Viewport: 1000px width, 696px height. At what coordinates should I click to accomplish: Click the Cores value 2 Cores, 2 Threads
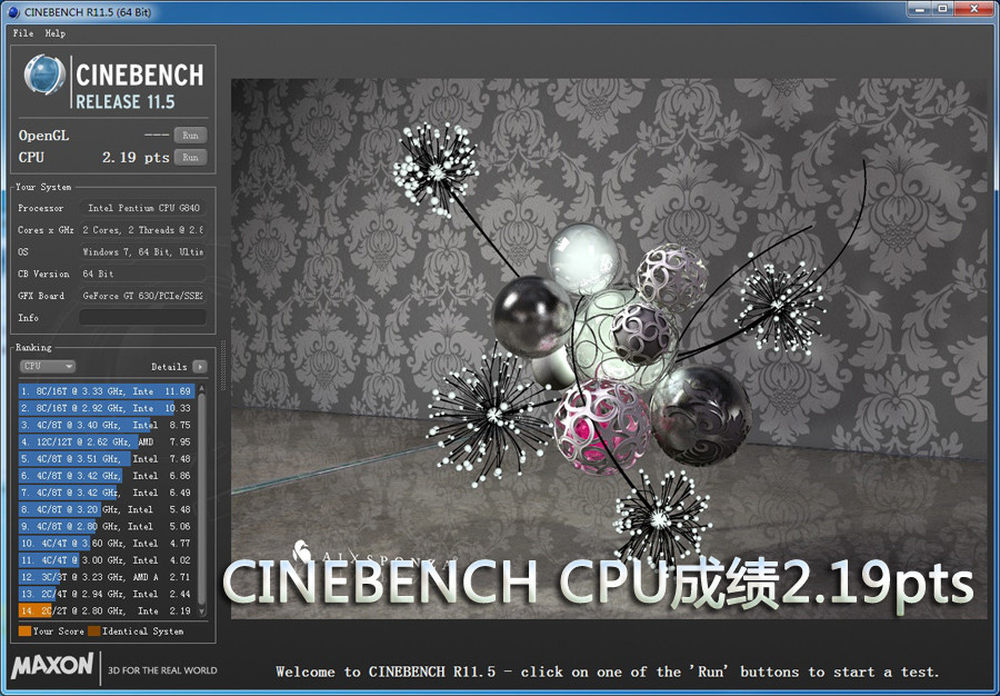point(143,230)
